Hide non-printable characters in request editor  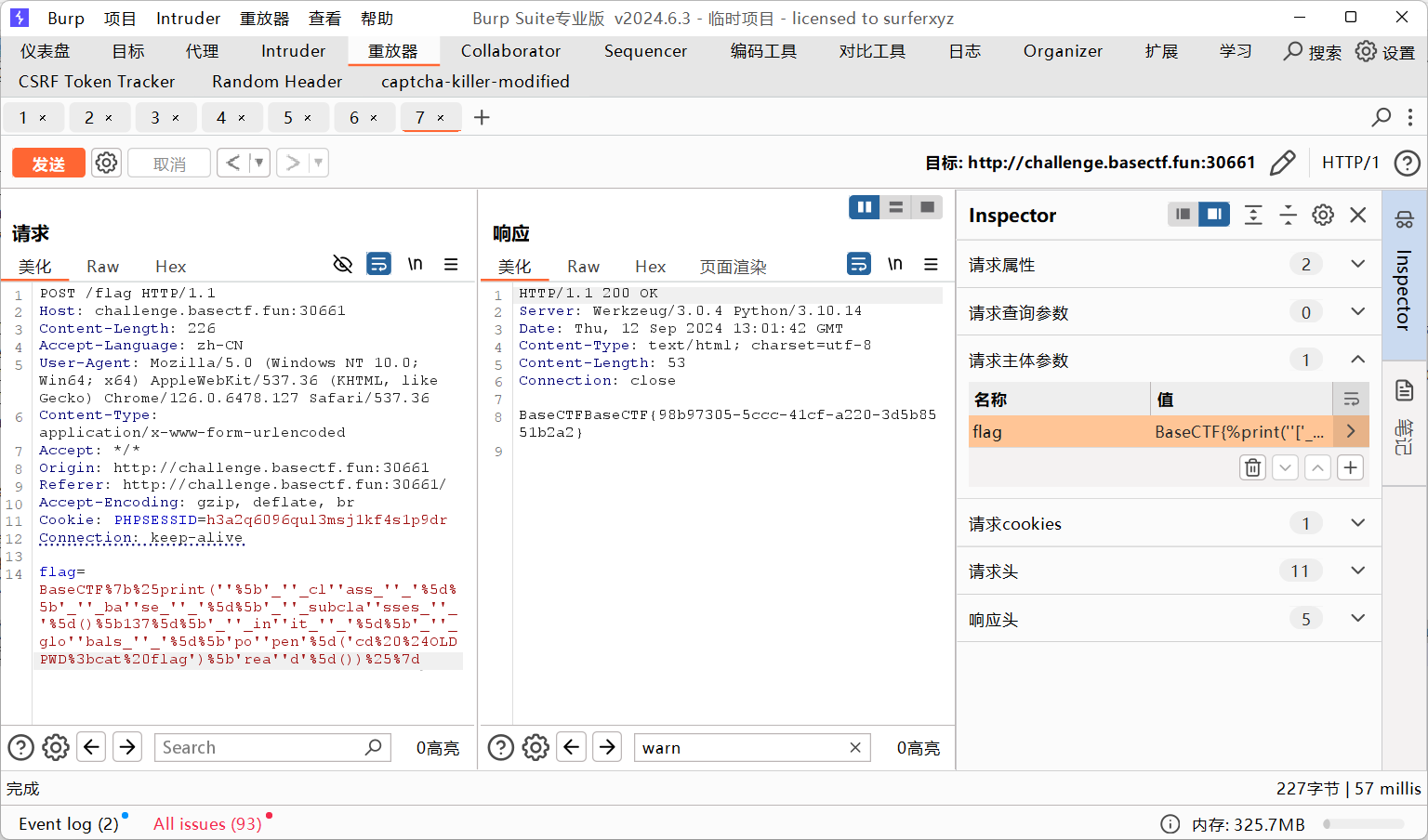tap(343, 265)
